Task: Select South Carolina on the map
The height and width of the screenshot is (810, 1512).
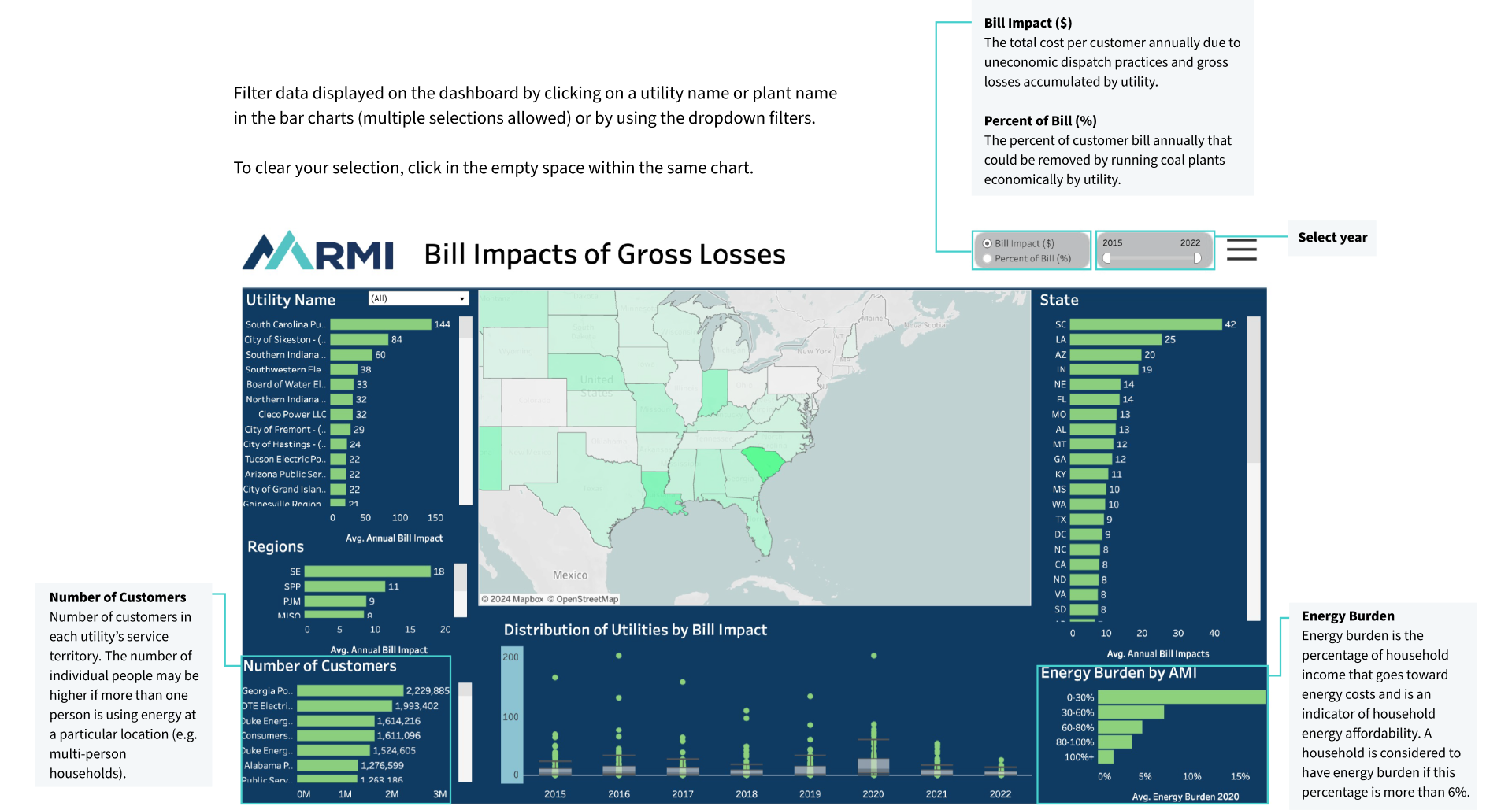Action: click(x=764, y=462)
